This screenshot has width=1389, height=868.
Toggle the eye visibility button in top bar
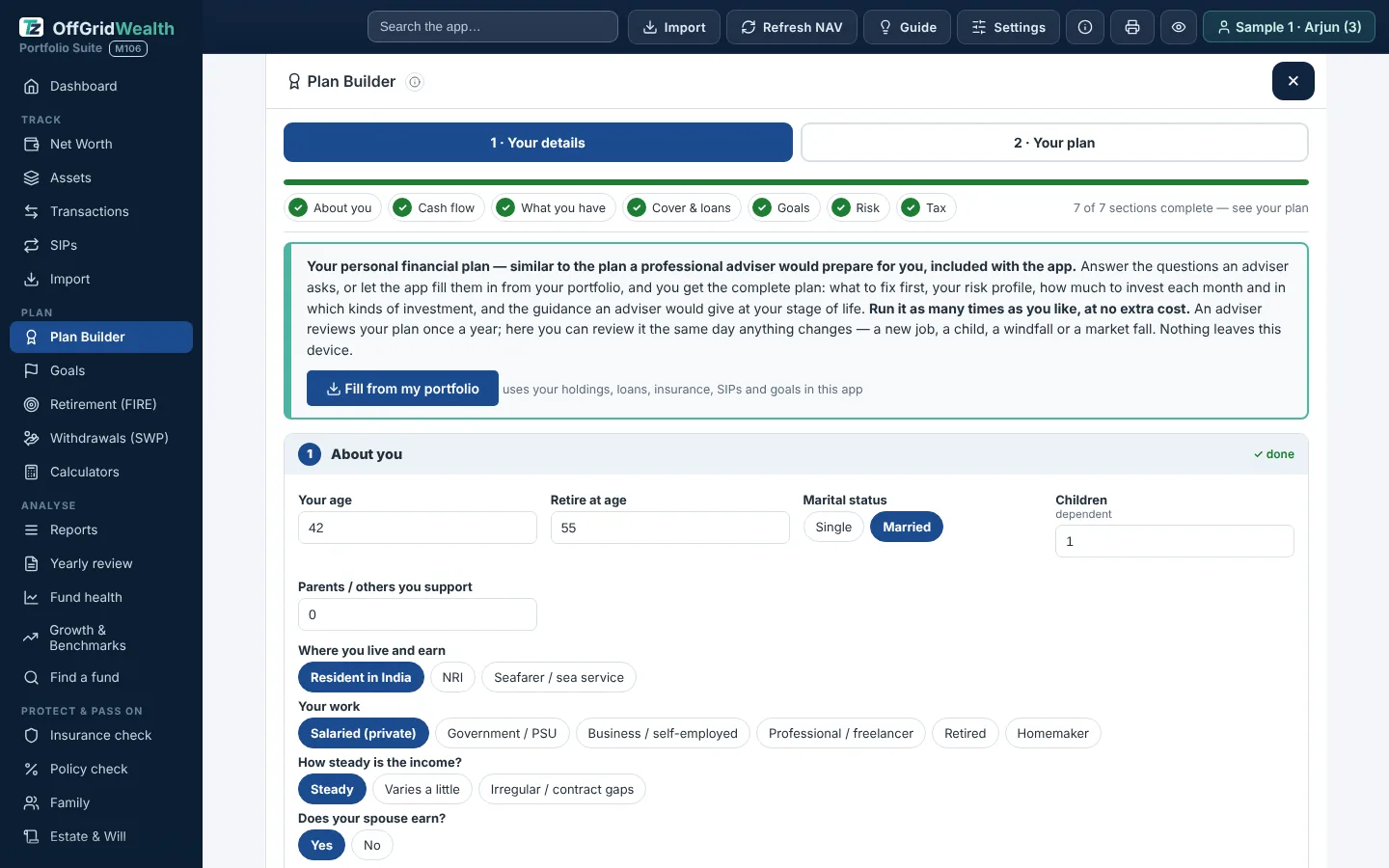1179,27
